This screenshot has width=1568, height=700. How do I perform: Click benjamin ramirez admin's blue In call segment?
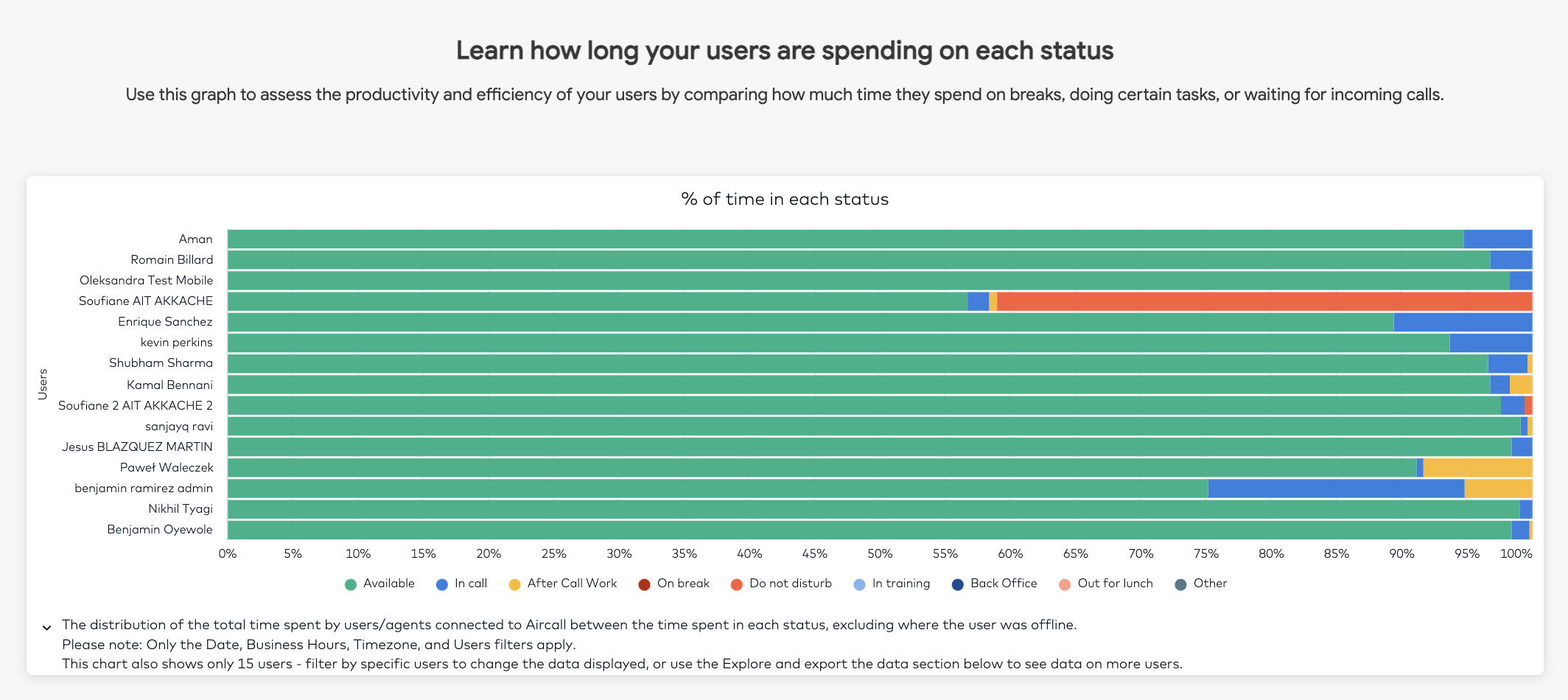1336,489
